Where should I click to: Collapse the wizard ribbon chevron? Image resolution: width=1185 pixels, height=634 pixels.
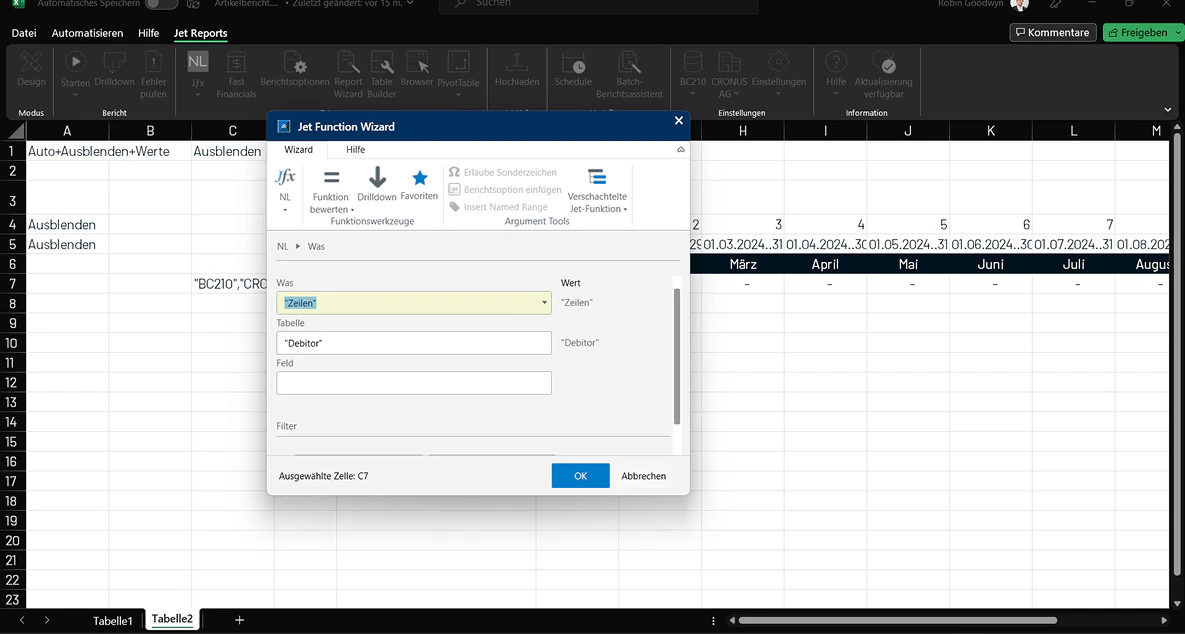pos(681,150)
